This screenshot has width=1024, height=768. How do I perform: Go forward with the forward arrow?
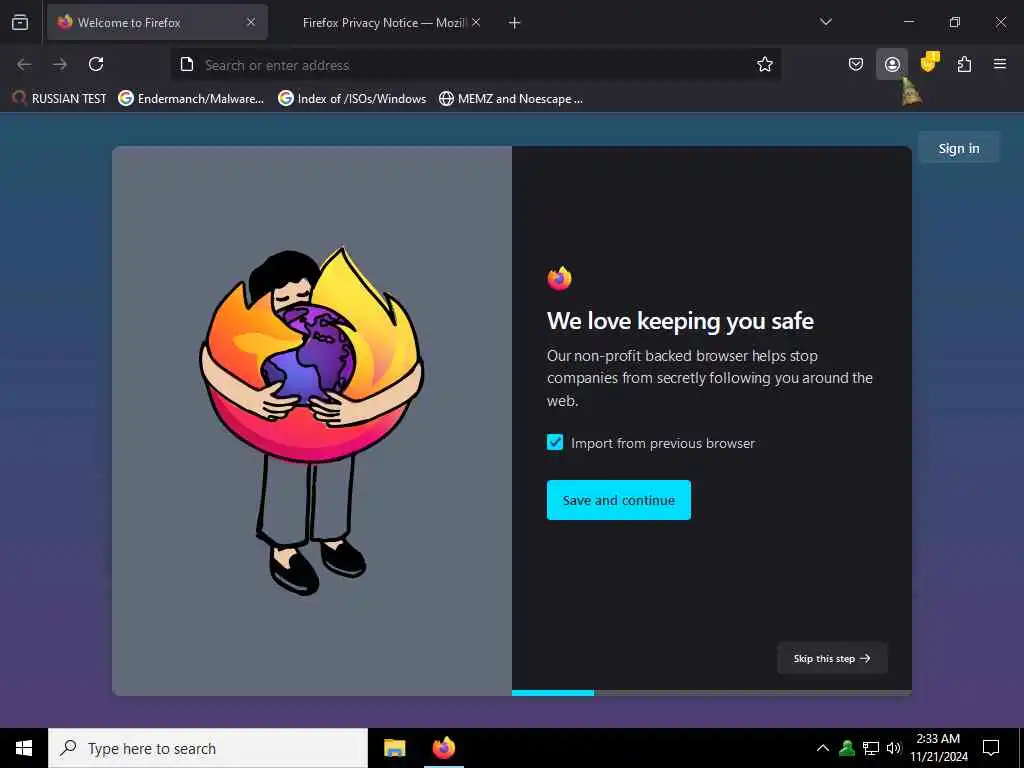click(x=60, y=64)
